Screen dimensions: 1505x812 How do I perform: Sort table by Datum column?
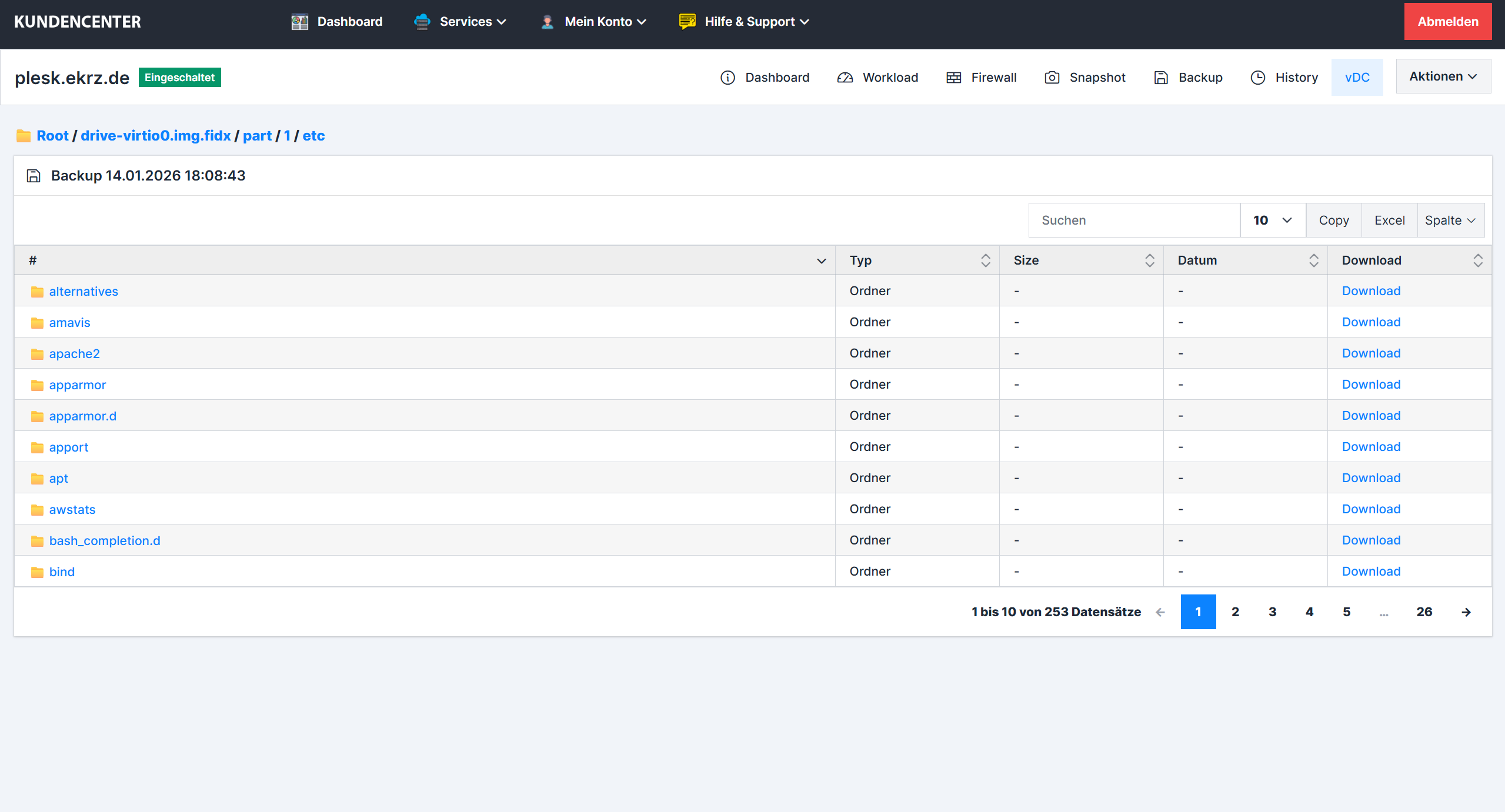point(1313,260)
